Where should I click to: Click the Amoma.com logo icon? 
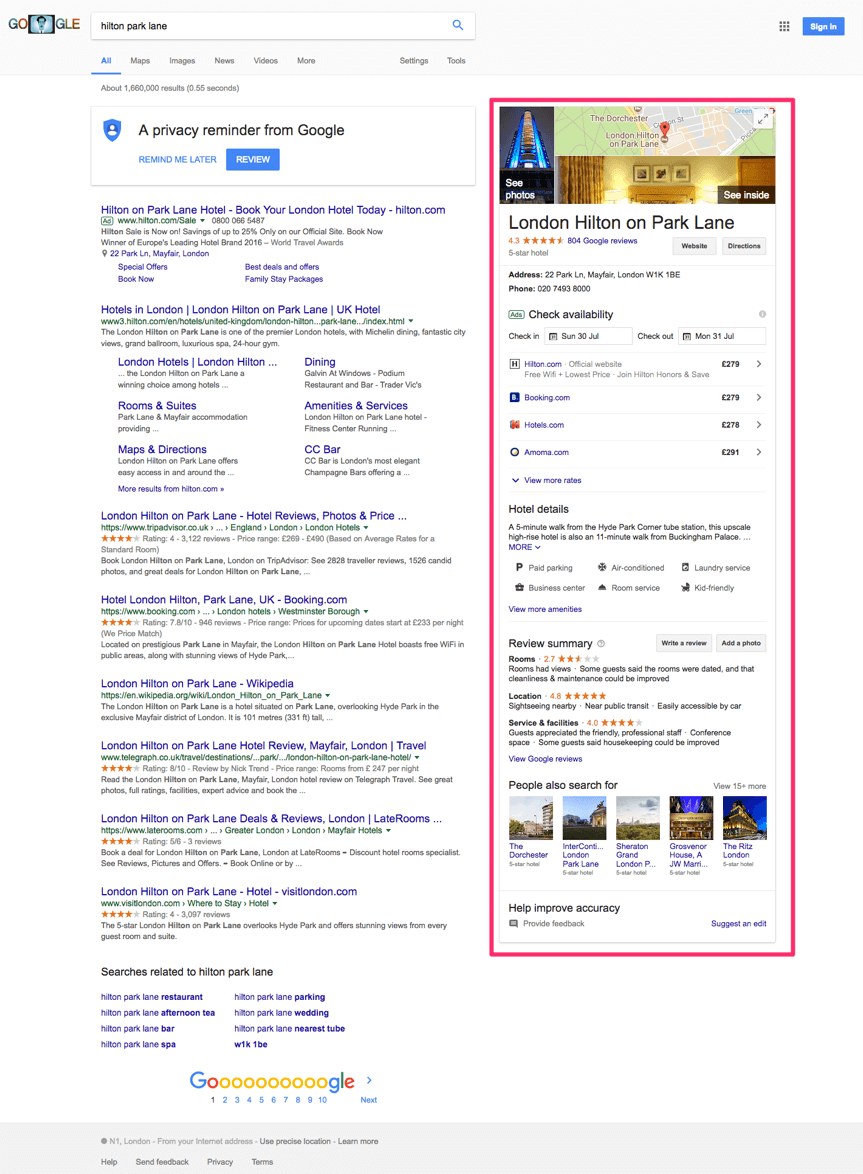tap(514, 452)
